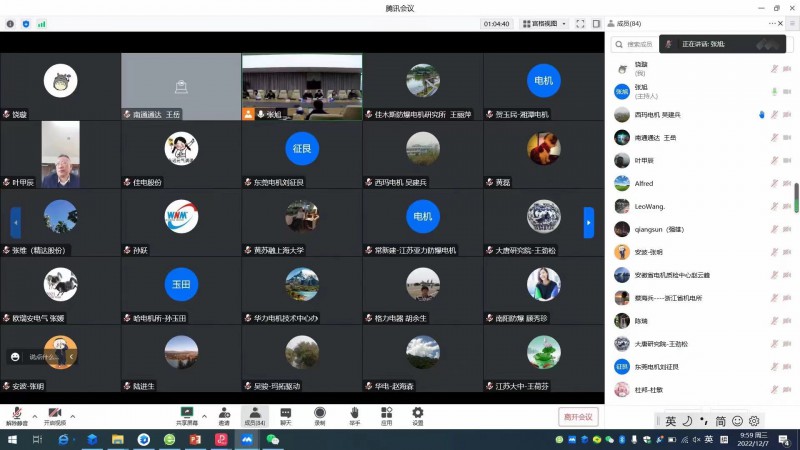The width and height of the screenshot is (800, 450).
Task: Unmute microphone in the meeting toolbar
Action: tap(16, 416)
